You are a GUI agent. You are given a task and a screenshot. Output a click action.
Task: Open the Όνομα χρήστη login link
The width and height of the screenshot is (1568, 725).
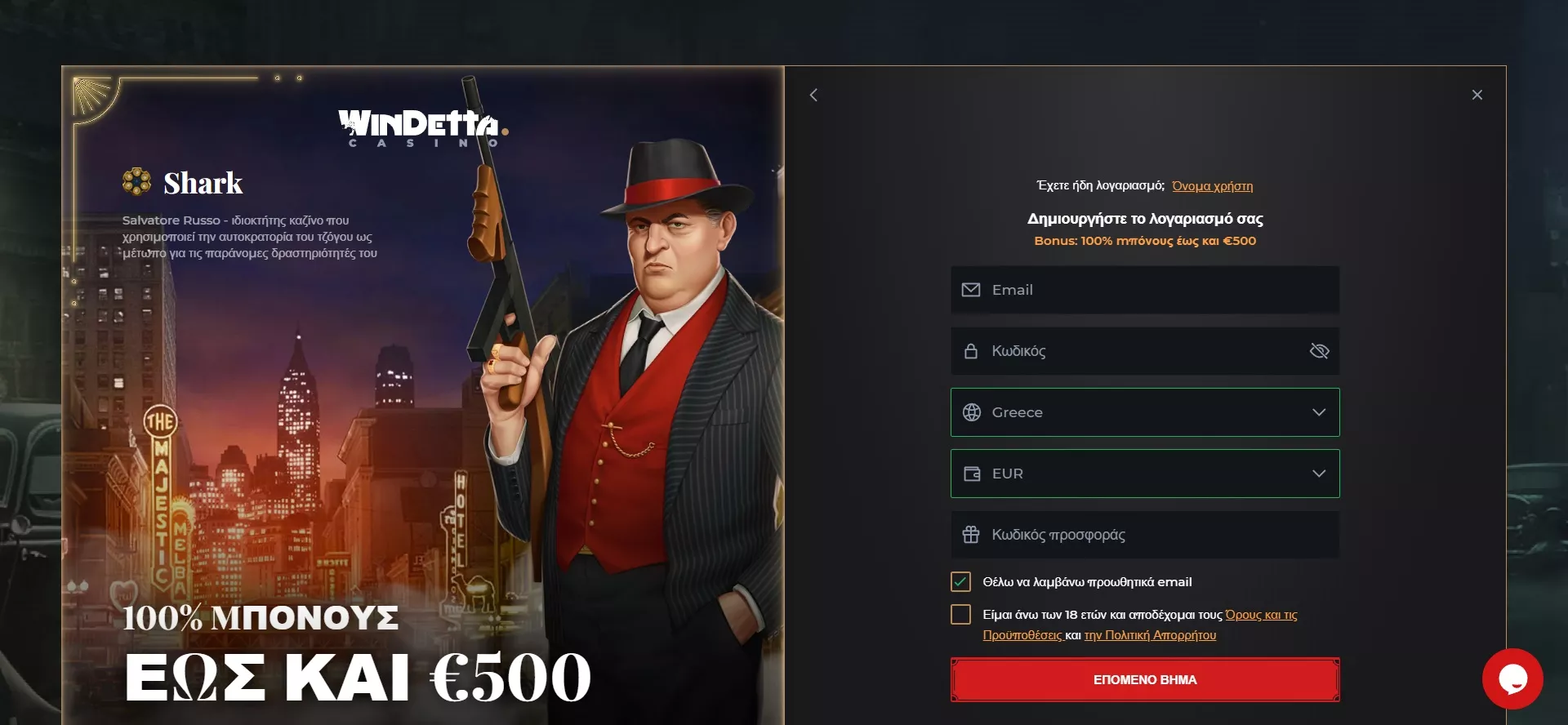1212,186
